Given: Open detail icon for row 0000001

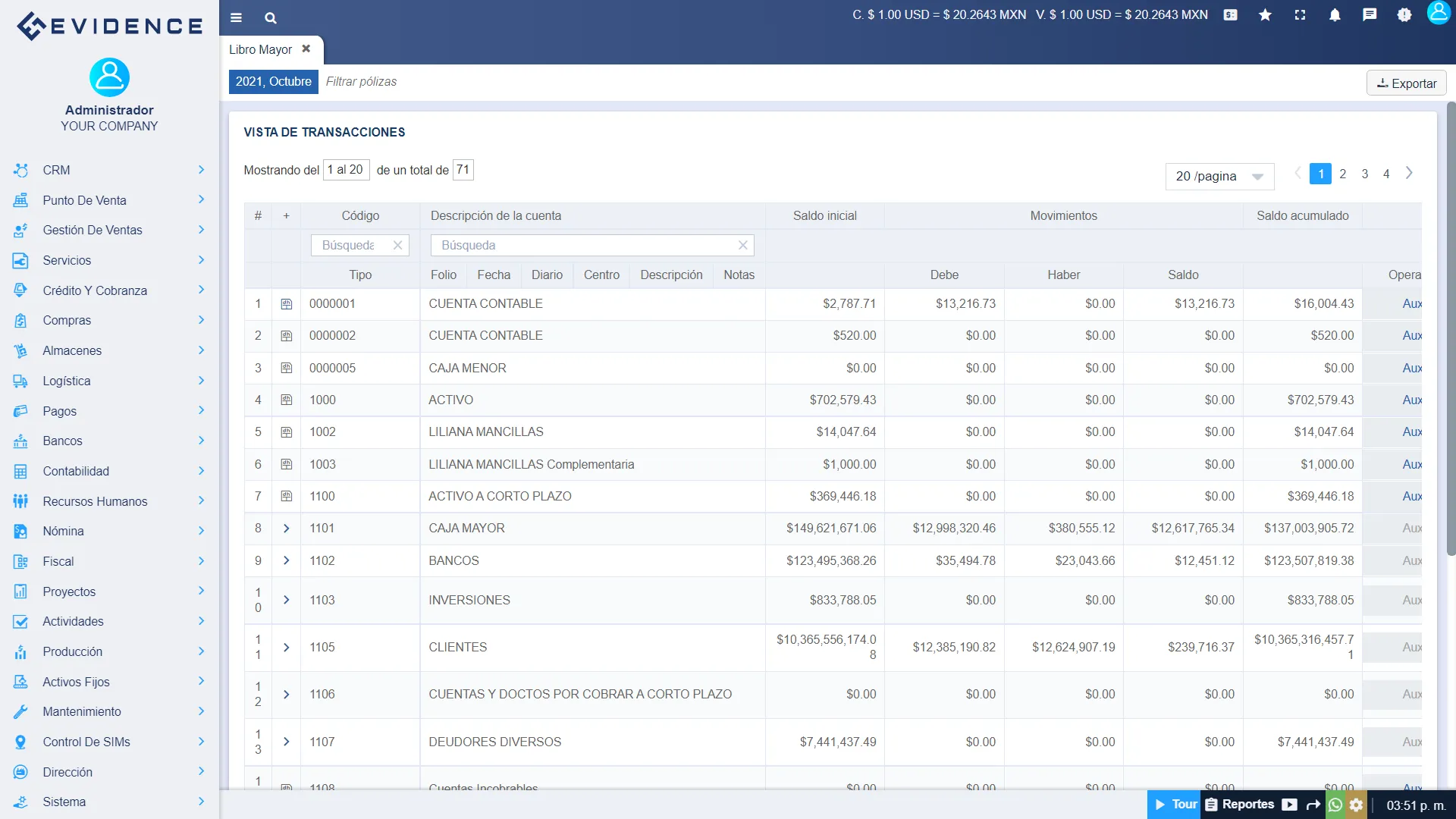Looking at the screenshot, I should click(x=286, y=304).
